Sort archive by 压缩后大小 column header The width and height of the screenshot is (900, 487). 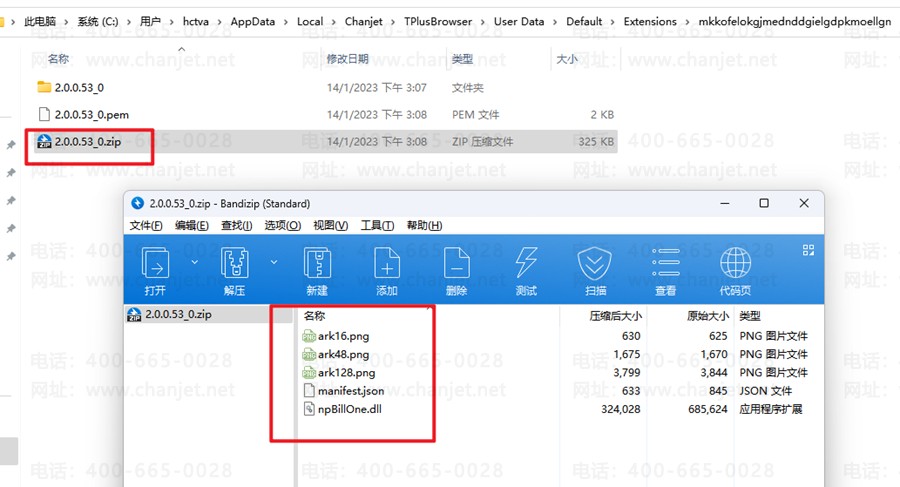(x=615, y=315)
